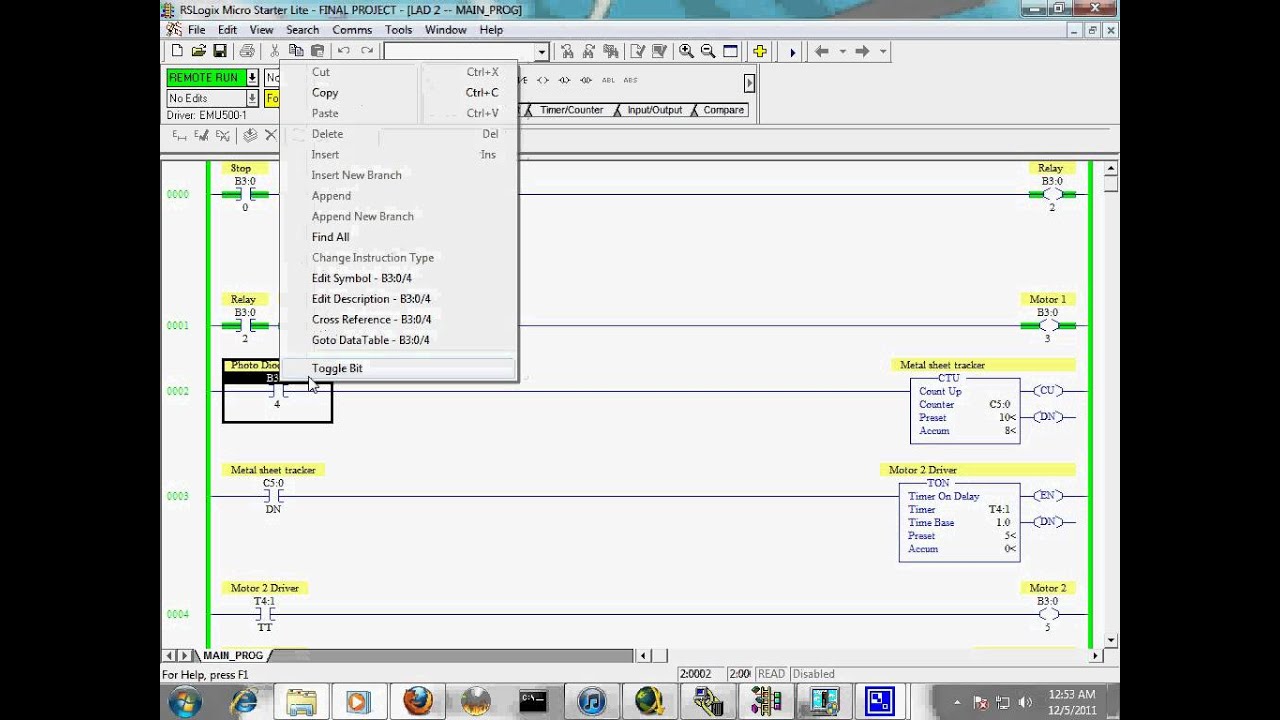The image size is (1280, 720).
Task: Expand the back navigation history dropdown
Action: pyautogui.click(x=842, y=51)
